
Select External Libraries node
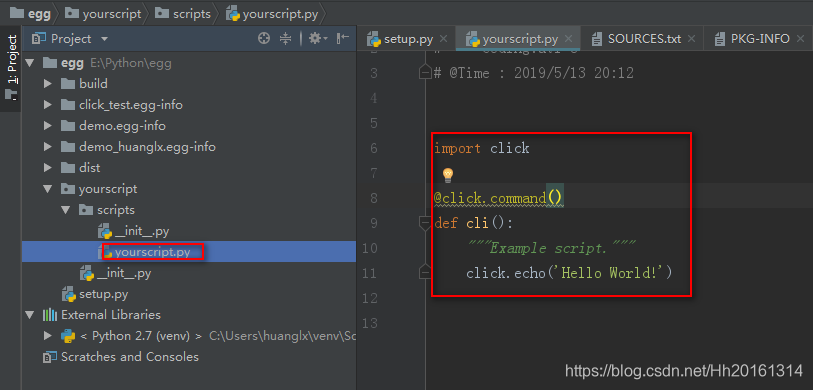111,315
